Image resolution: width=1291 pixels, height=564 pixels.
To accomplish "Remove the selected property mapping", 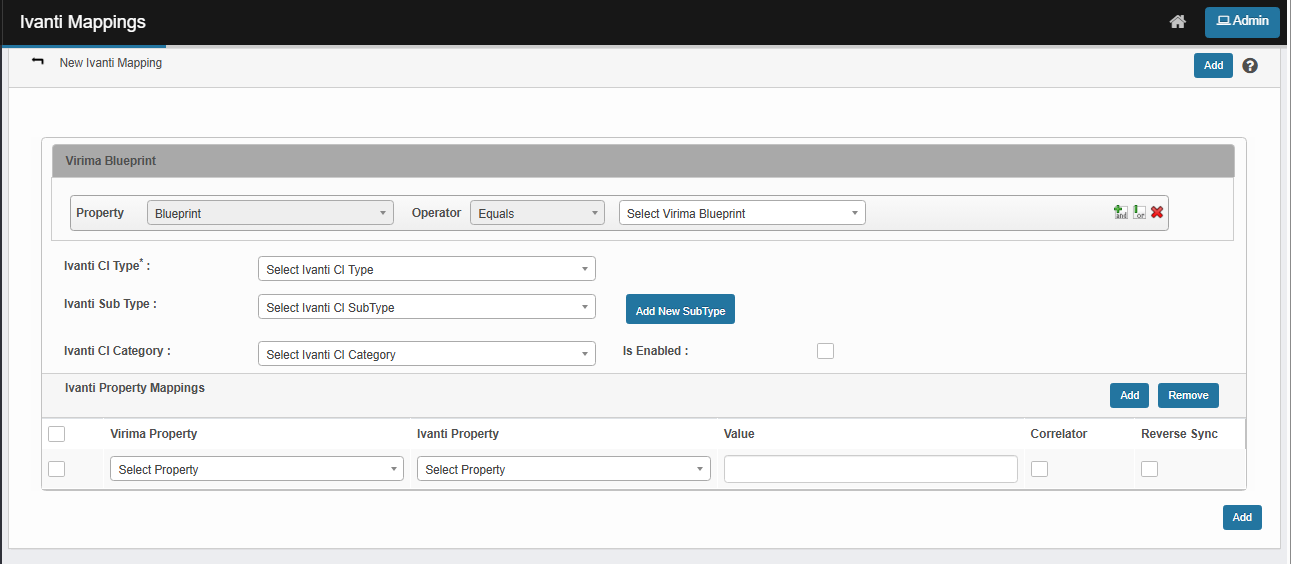I will 1188,395.
